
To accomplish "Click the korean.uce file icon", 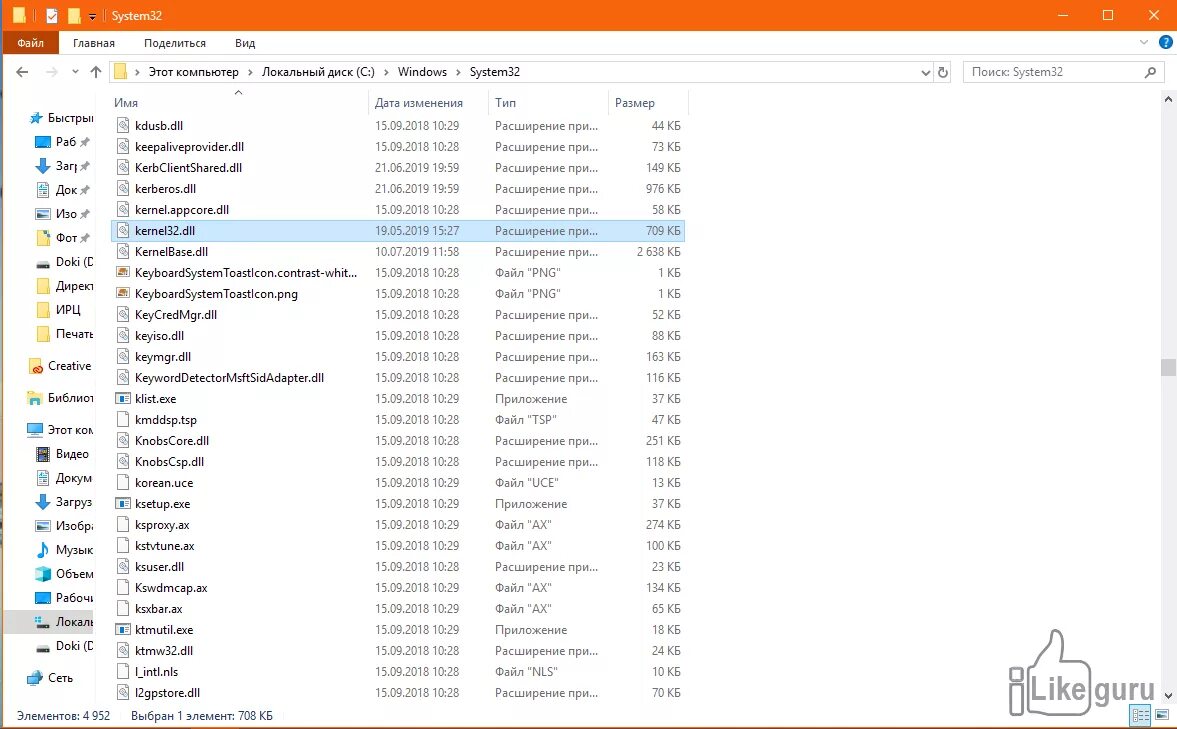I will pos(123,483).
